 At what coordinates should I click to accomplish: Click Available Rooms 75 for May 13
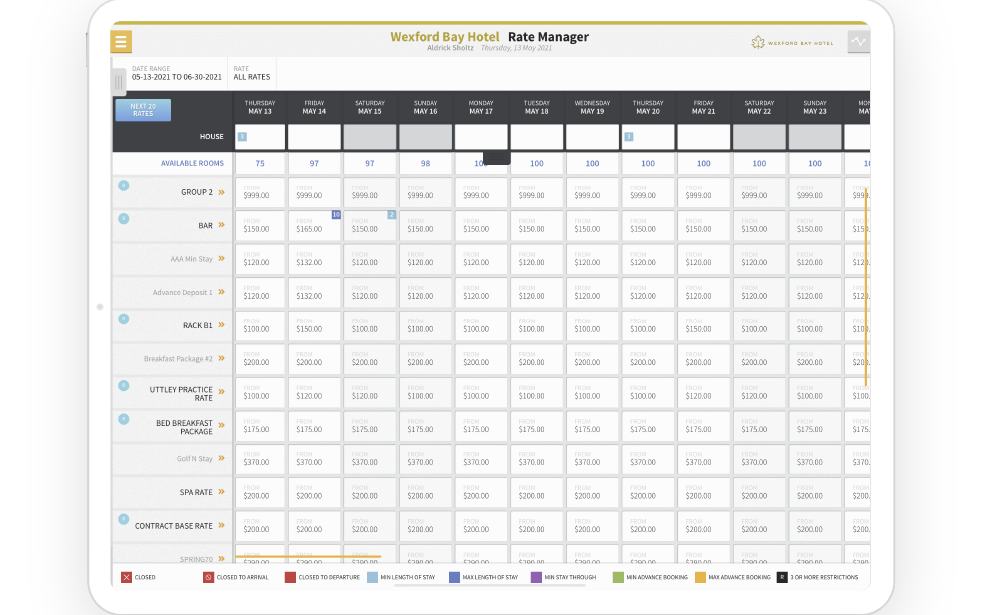click(x=260, y=164)
